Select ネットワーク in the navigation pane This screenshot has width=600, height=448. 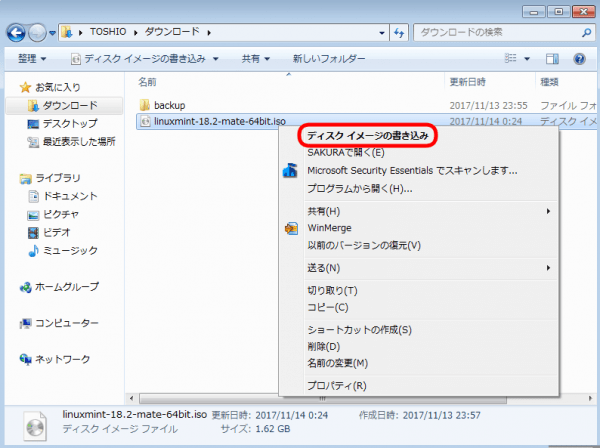(x=62, y=359)
